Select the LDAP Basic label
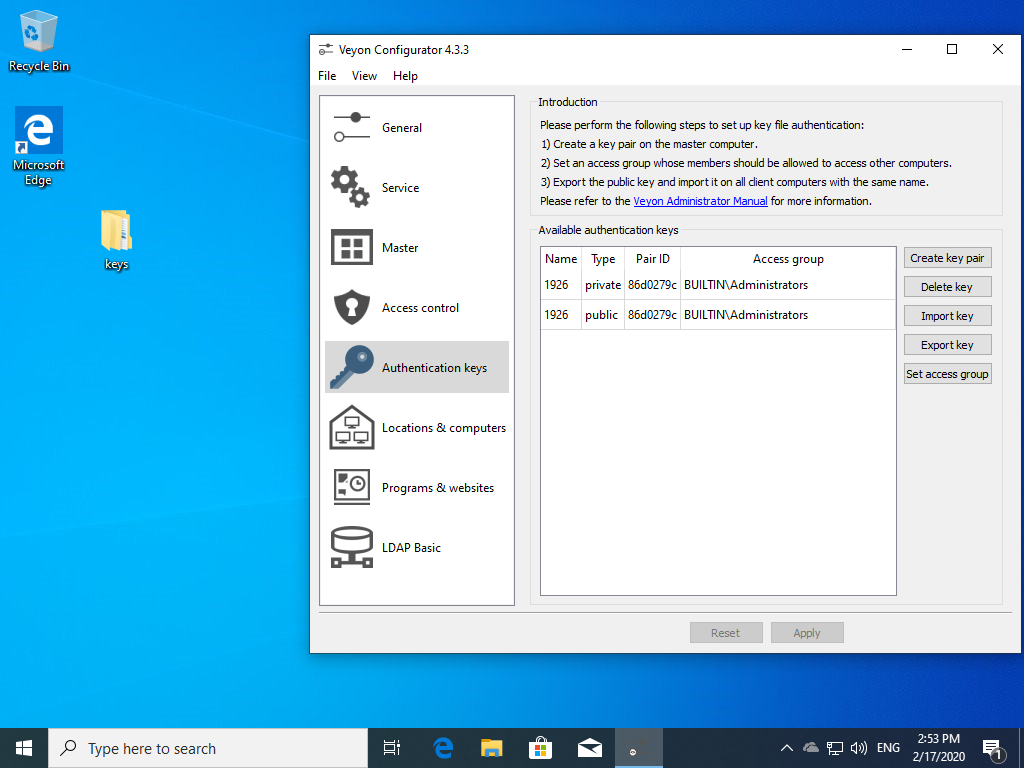1024x768 pixels. coord(411,548)
